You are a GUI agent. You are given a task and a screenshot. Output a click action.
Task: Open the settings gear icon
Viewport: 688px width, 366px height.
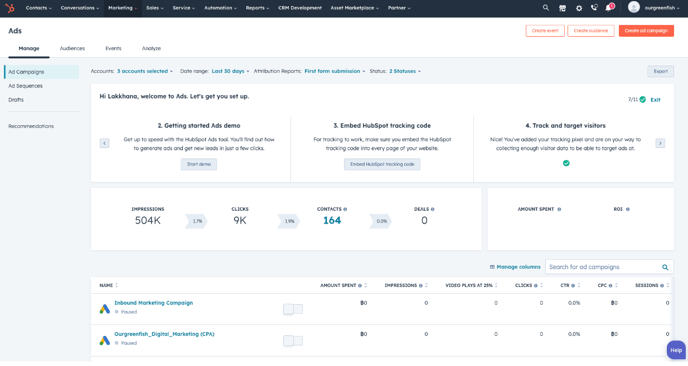coord(579,8)
